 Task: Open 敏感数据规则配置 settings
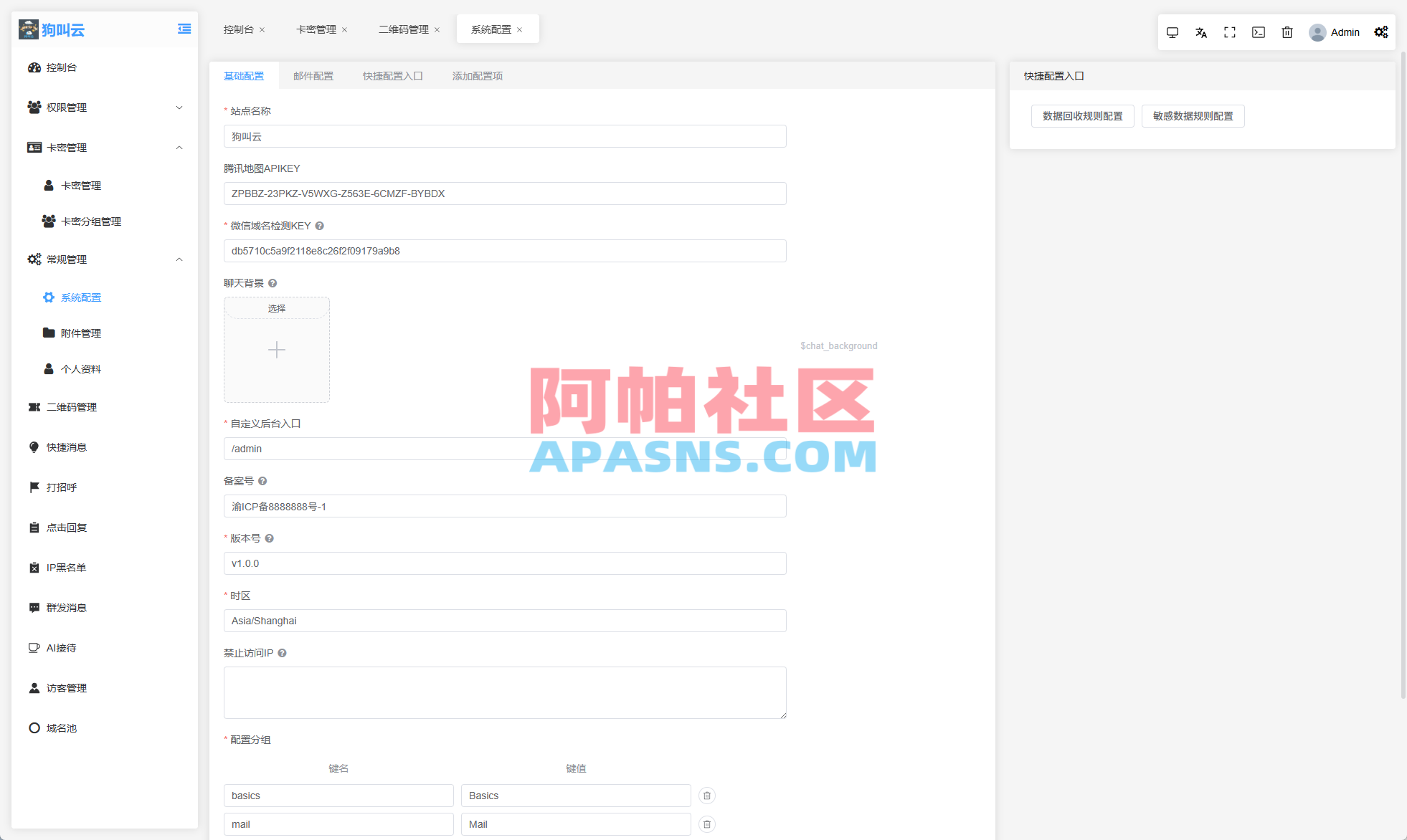pyautogui.click(x=1193, y=115)
